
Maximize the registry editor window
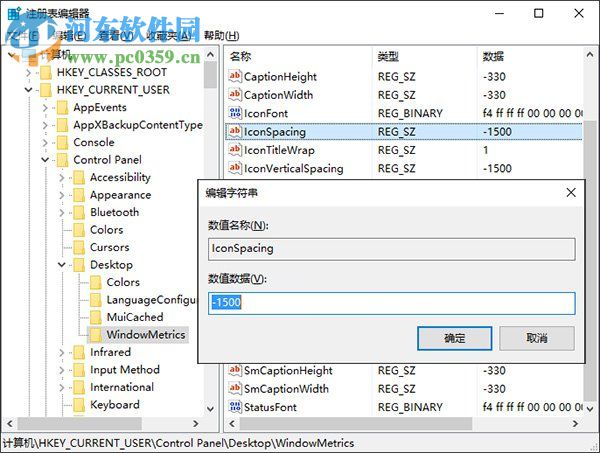point(538,13)
